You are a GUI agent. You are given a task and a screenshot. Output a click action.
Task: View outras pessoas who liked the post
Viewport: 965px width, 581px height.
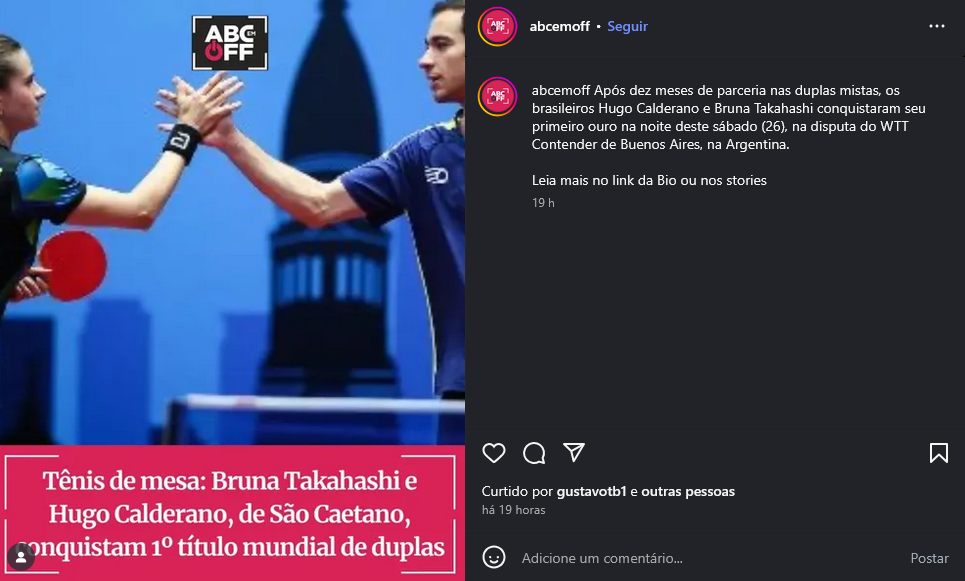tap(688, 491)
